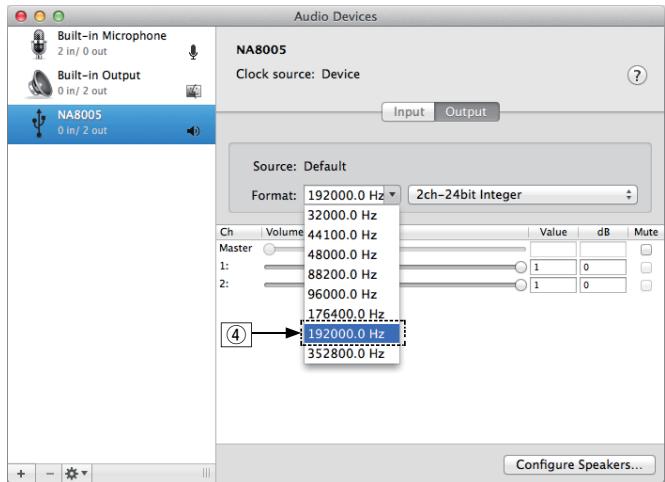Open the help question mark button
Screen dimensions: 665x482
[x=637, y=75]
